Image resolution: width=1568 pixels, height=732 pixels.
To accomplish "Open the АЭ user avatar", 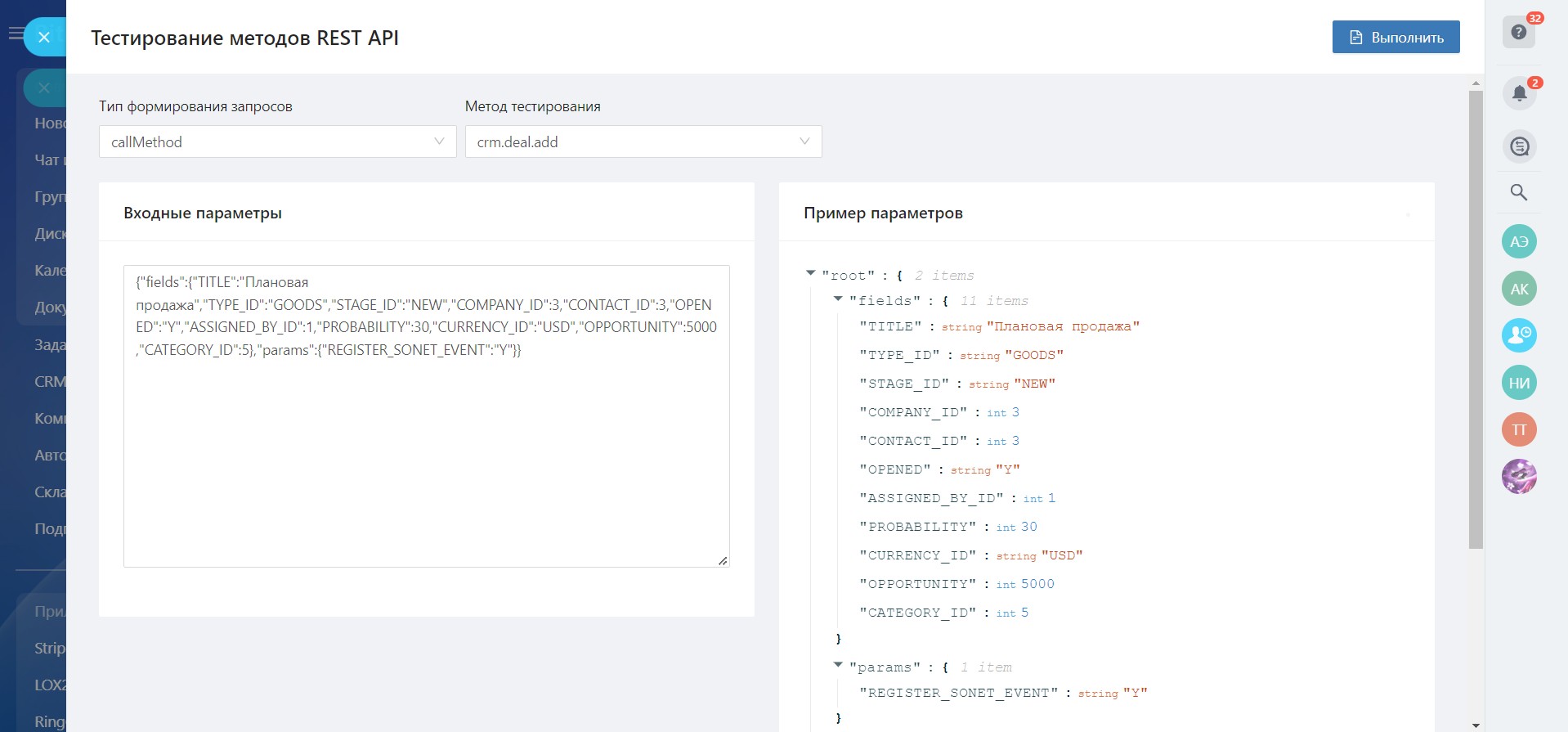I will (1519, 242).
